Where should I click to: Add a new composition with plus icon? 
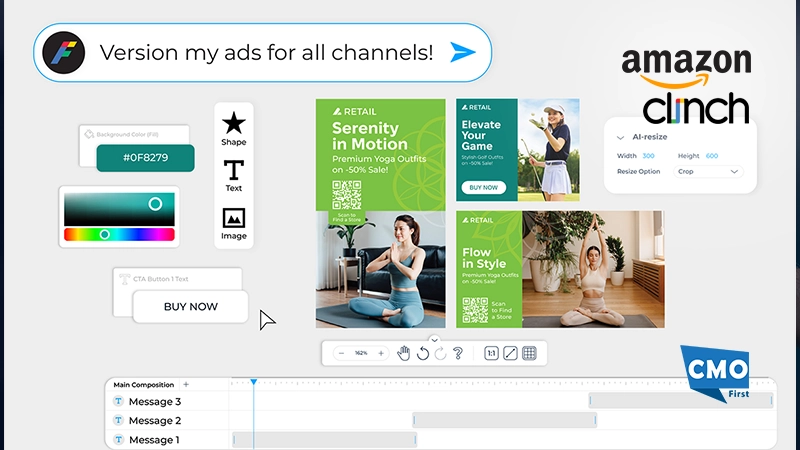pyautogui.click(x=186, y=385)
